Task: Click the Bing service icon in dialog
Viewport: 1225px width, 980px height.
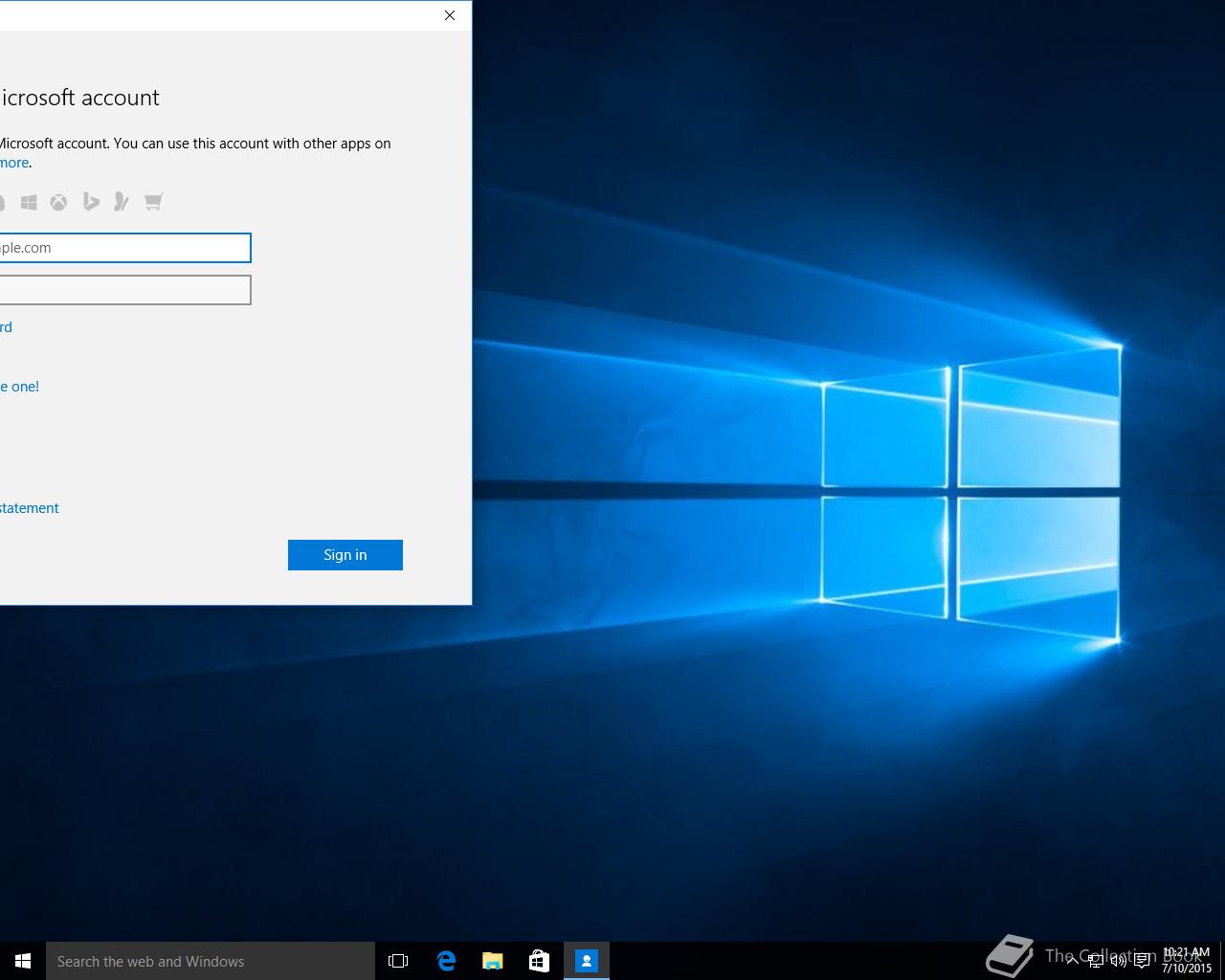Action: point(91,201)
